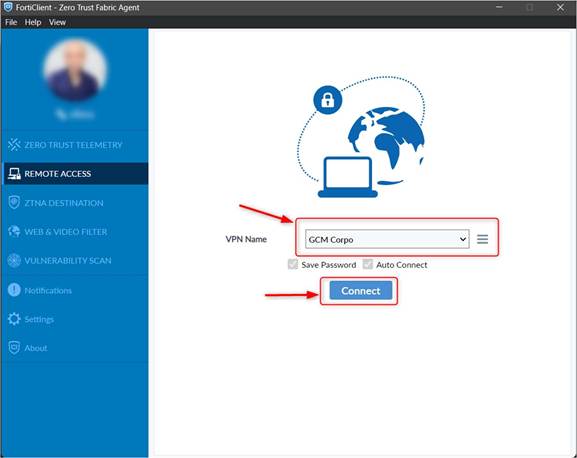Open the Vulnerability Scan section
Screen dimensions: 577x458
75,260
